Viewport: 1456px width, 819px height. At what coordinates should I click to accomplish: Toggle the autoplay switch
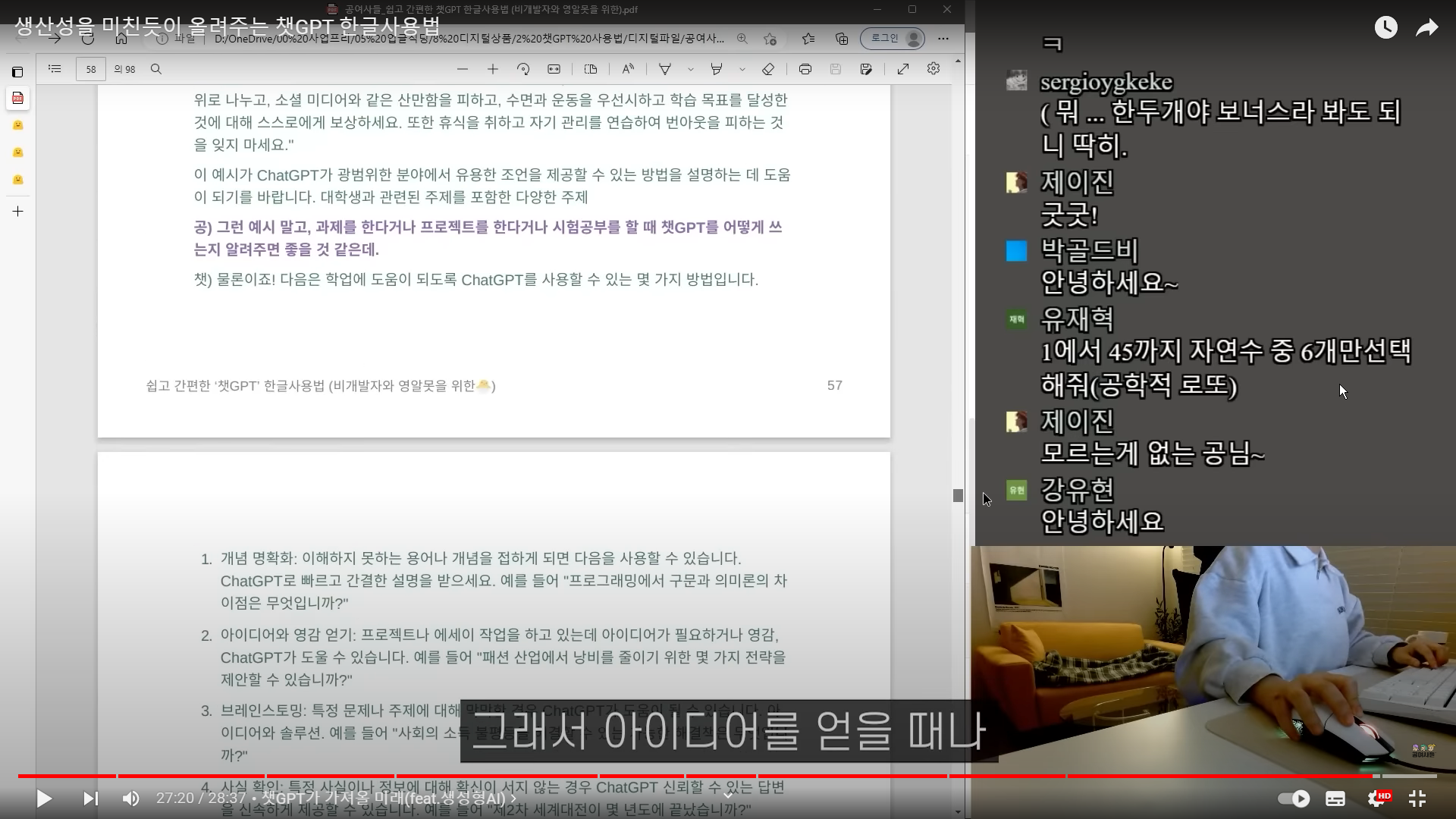(1294, 799)
